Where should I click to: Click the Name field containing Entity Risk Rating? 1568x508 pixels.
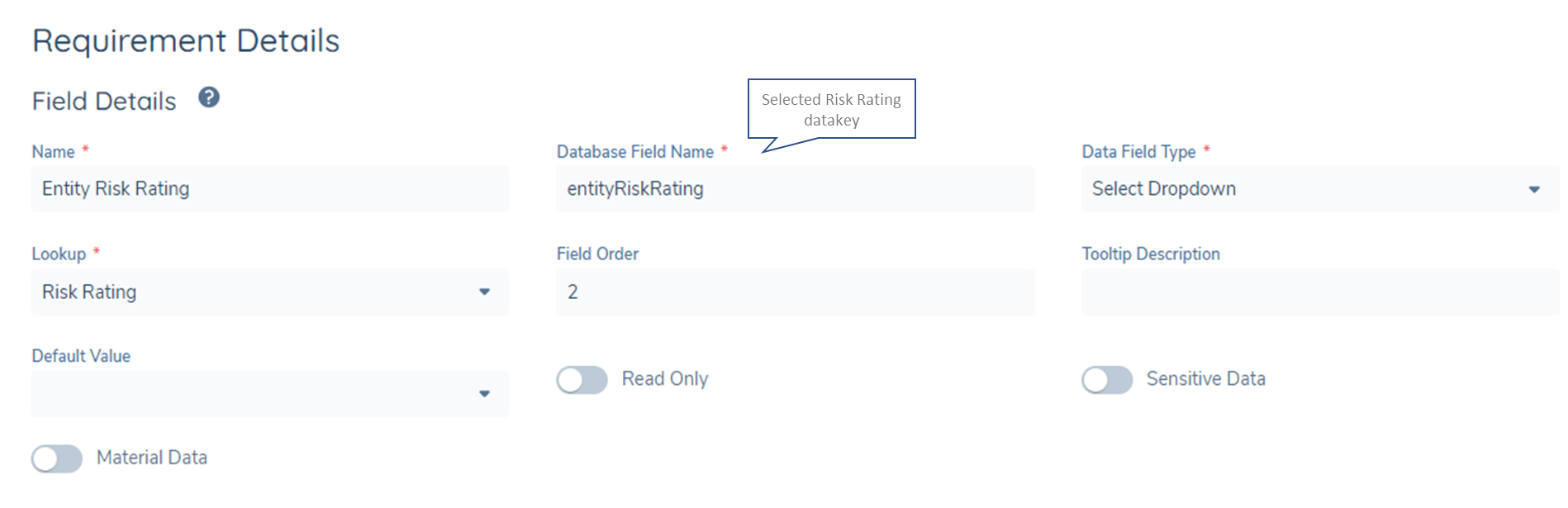click(269, 188)
